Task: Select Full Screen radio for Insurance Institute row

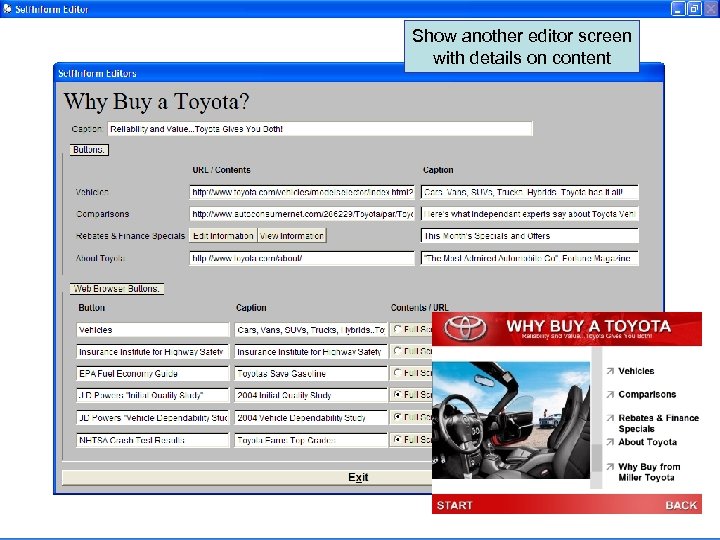Action: 398,351
